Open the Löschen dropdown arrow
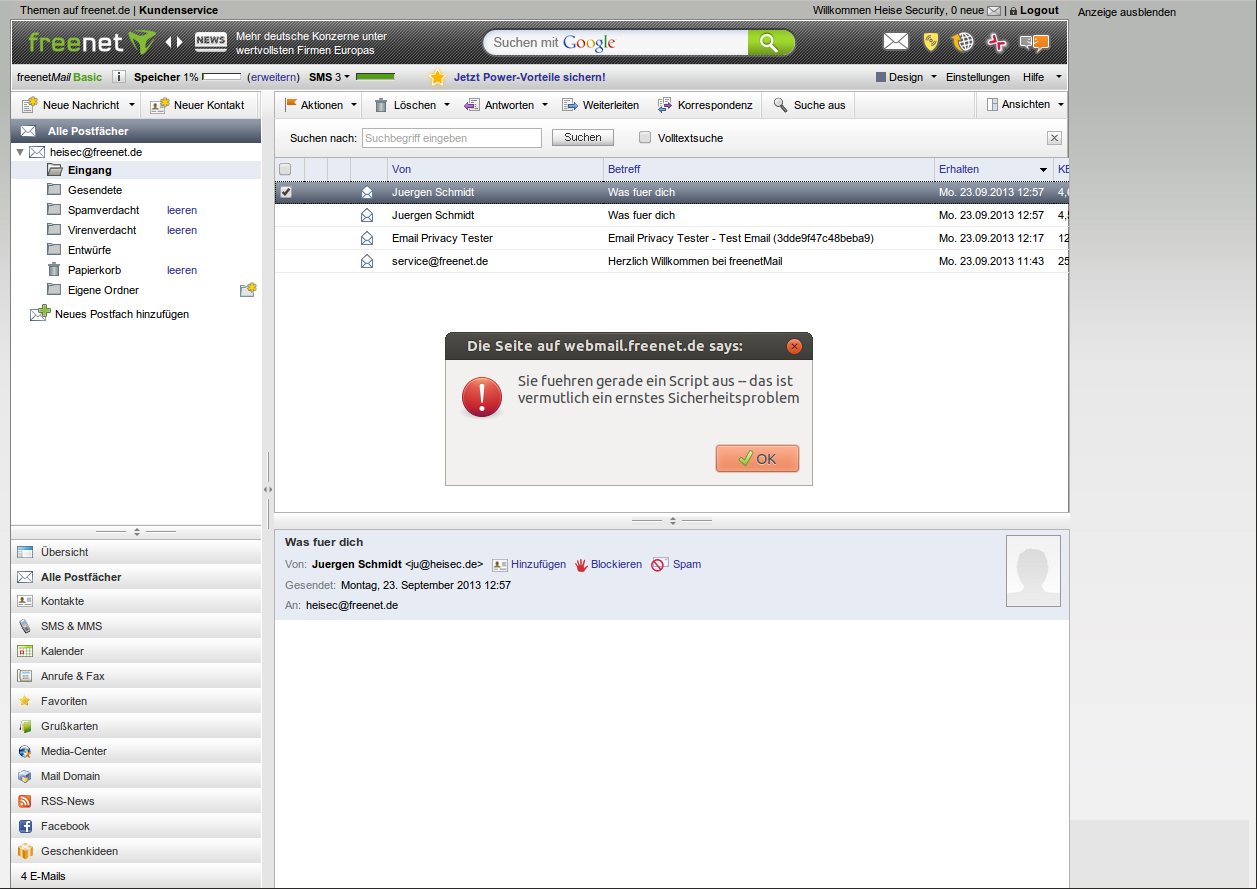1257x889 pixels. coord(446,105)
